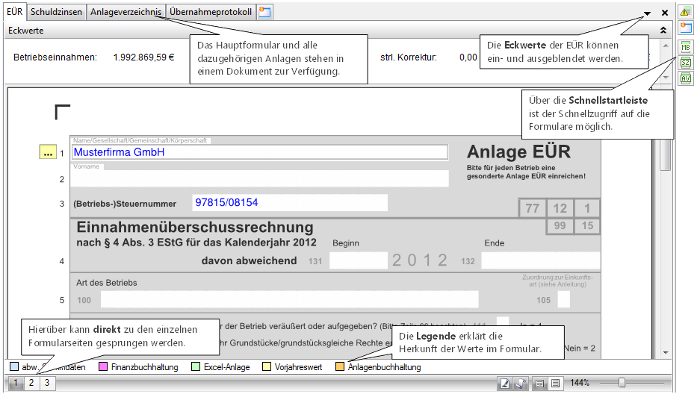Screen dimensions: 700x397
Task: Click the fit-width layout icon in status bar
Action: tap(540, 383)
